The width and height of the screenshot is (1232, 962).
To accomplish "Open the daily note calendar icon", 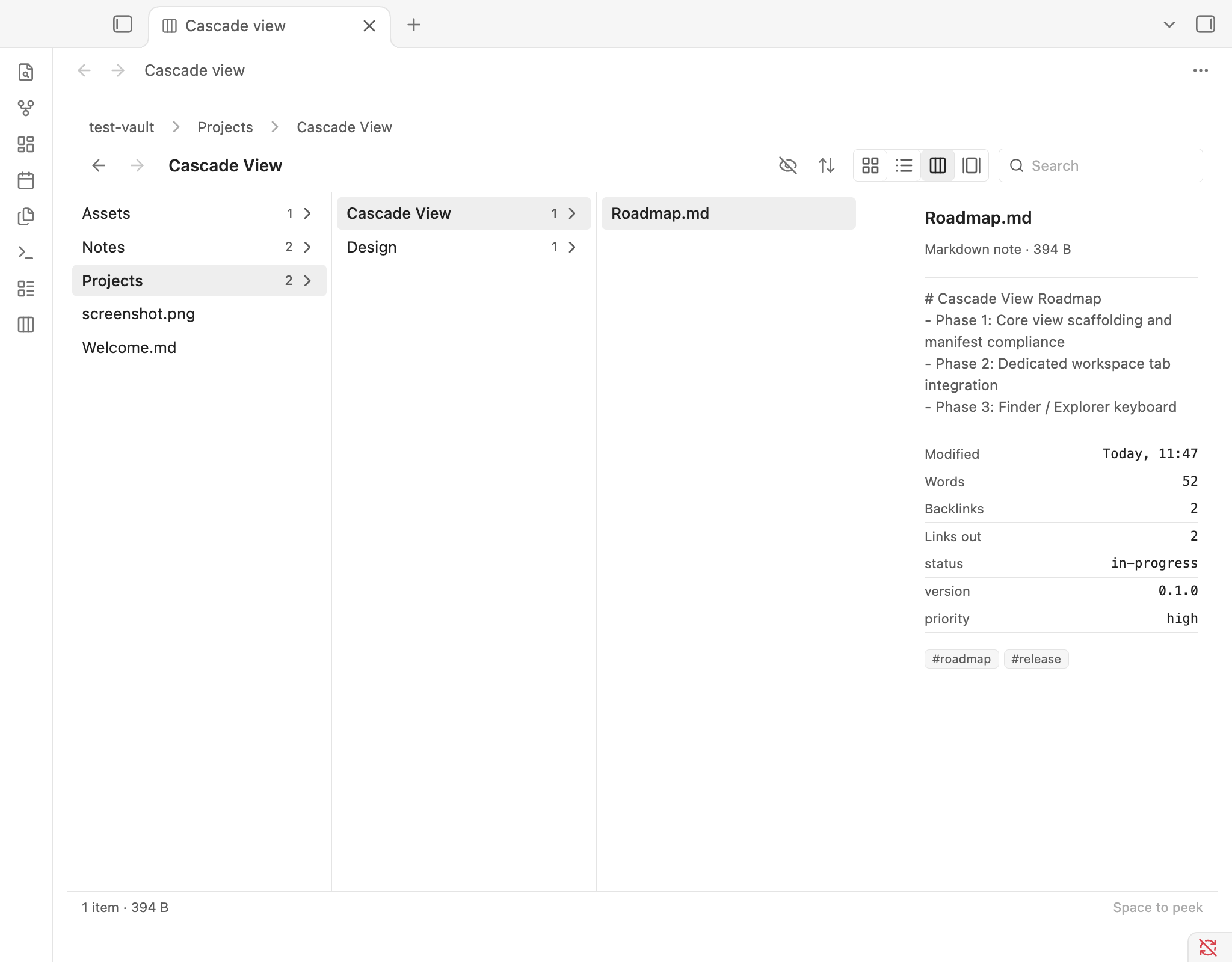I will point(26,180).
